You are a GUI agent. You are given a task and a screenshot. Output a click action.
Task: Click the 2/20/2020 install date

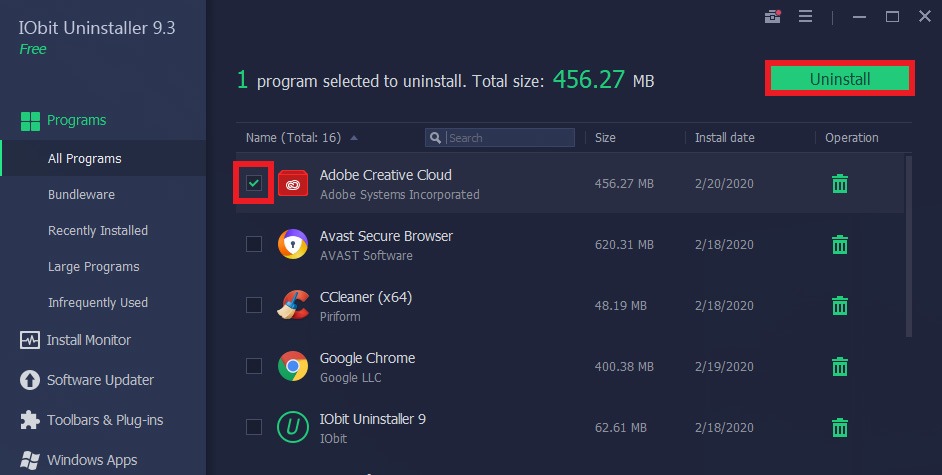tap(724, 184)
